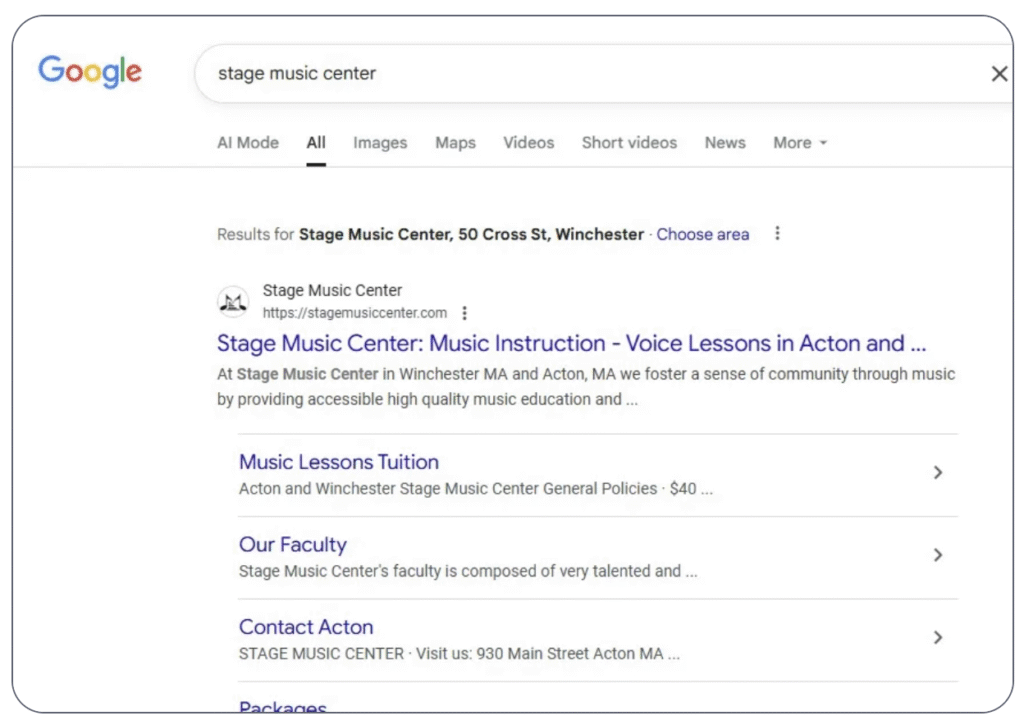
Task: Switch to the News tab
Action: click(x=725, y=142)
